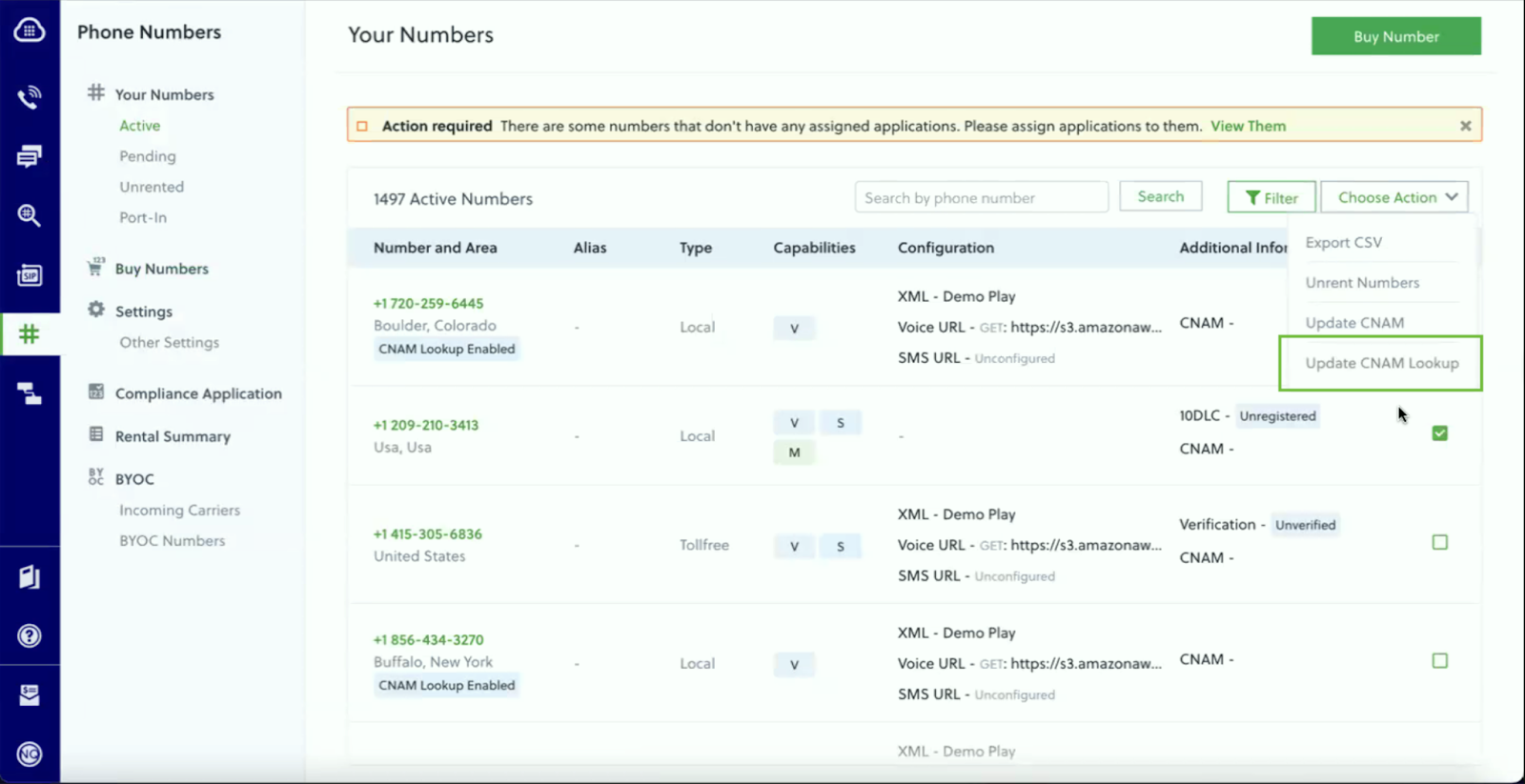Image resolution: width=1525 pixels, height=784 pixels.
Task: Open the Filter options
Action: tap(1271, 197)
